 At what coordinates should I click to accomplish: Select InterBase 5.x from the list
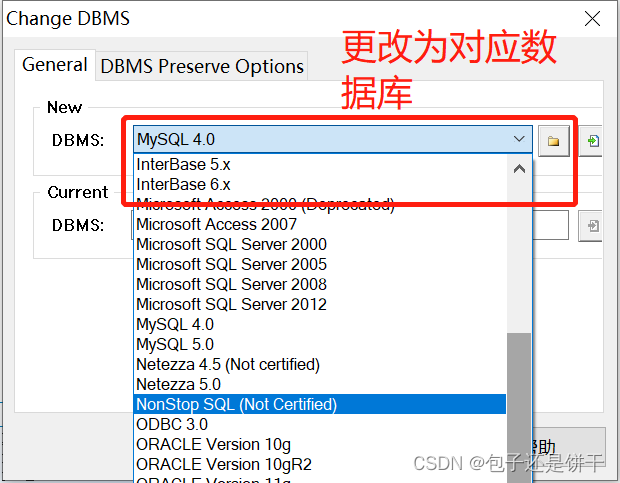point(319,164)
